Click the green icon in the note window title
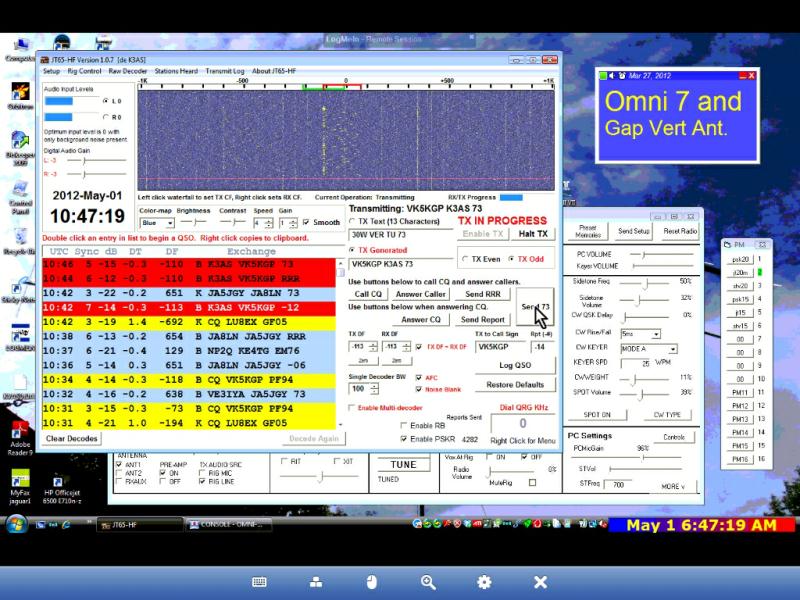This screenshot has width=800, height=600. pos(603,76)
